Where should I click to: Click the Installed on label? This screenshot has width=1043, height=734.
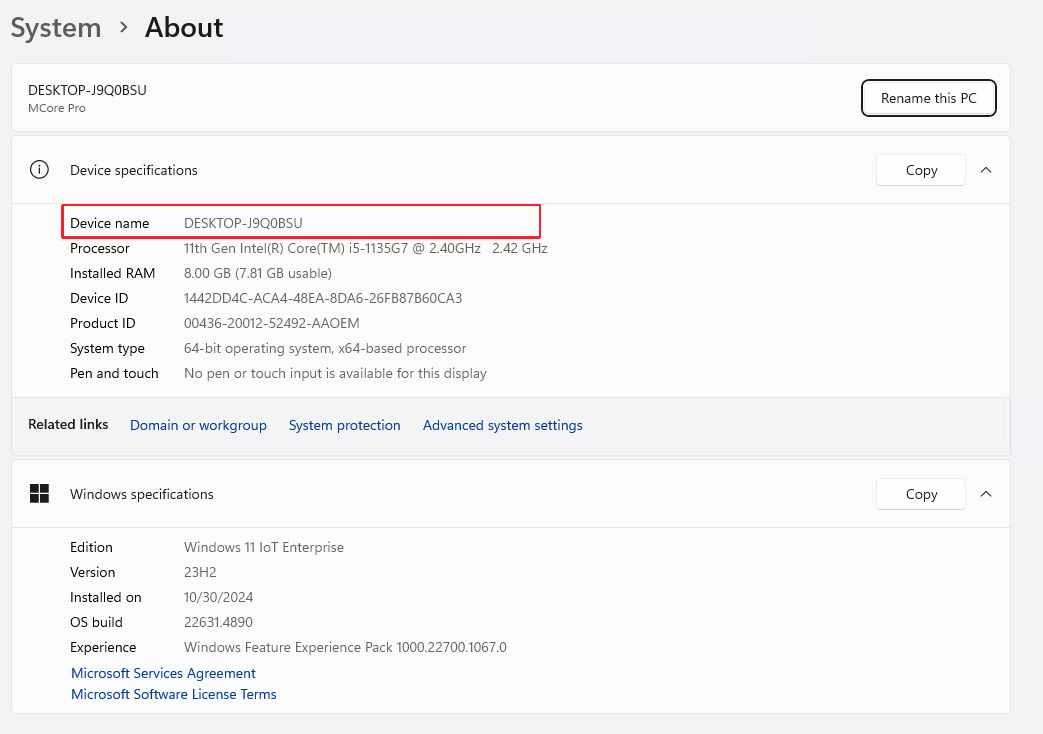(x=106, y=598)
